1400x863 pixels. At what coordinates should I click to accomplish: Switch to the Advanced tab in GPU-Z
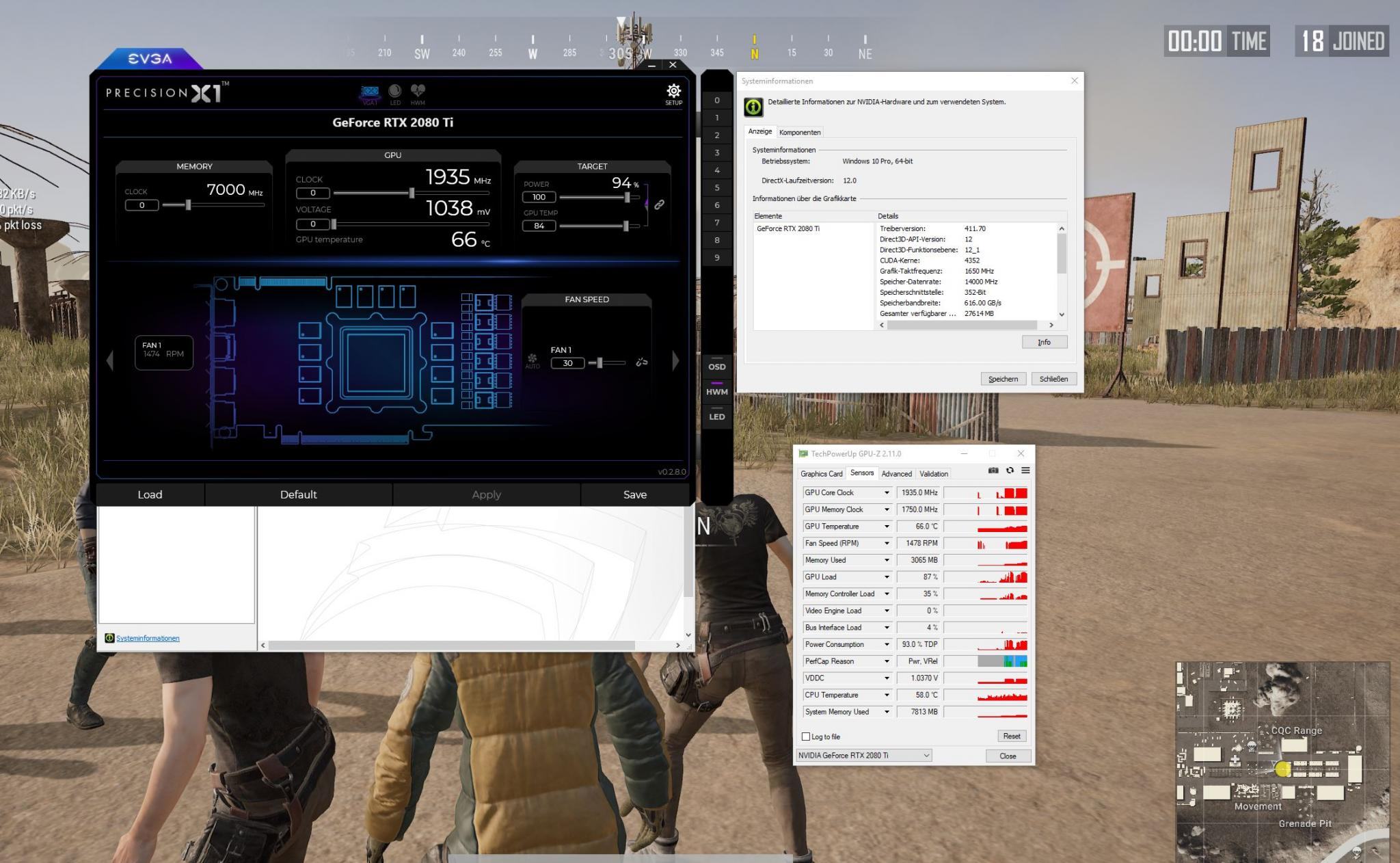pyautogui.click(x=896, y=474)
